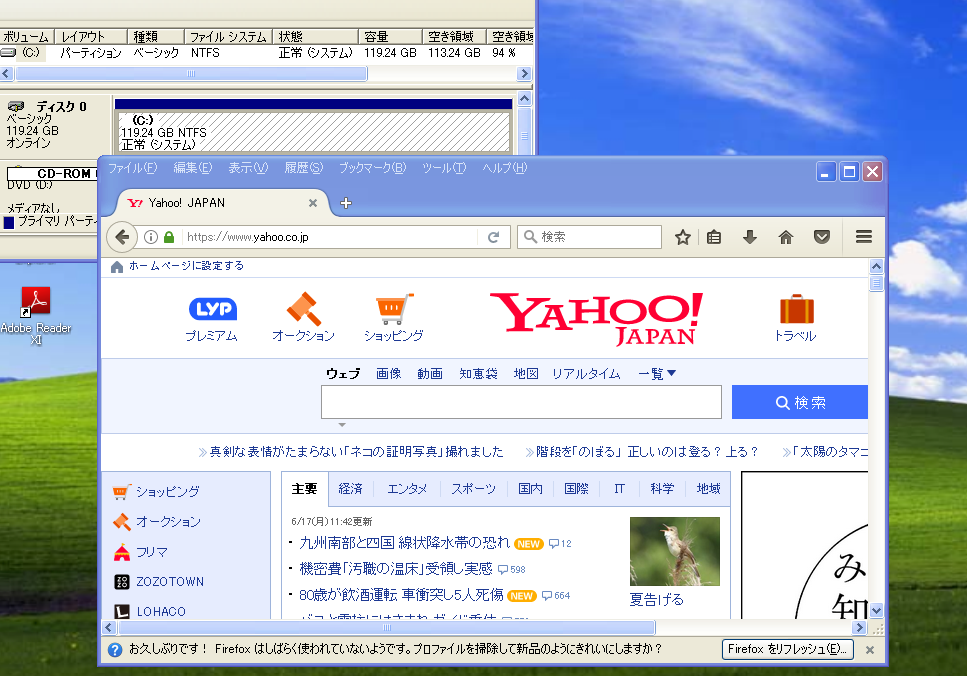Switch to the 経済 news tab
This screenshot has width=967, height=676.
pyautogui.click(x=350, y=489)
